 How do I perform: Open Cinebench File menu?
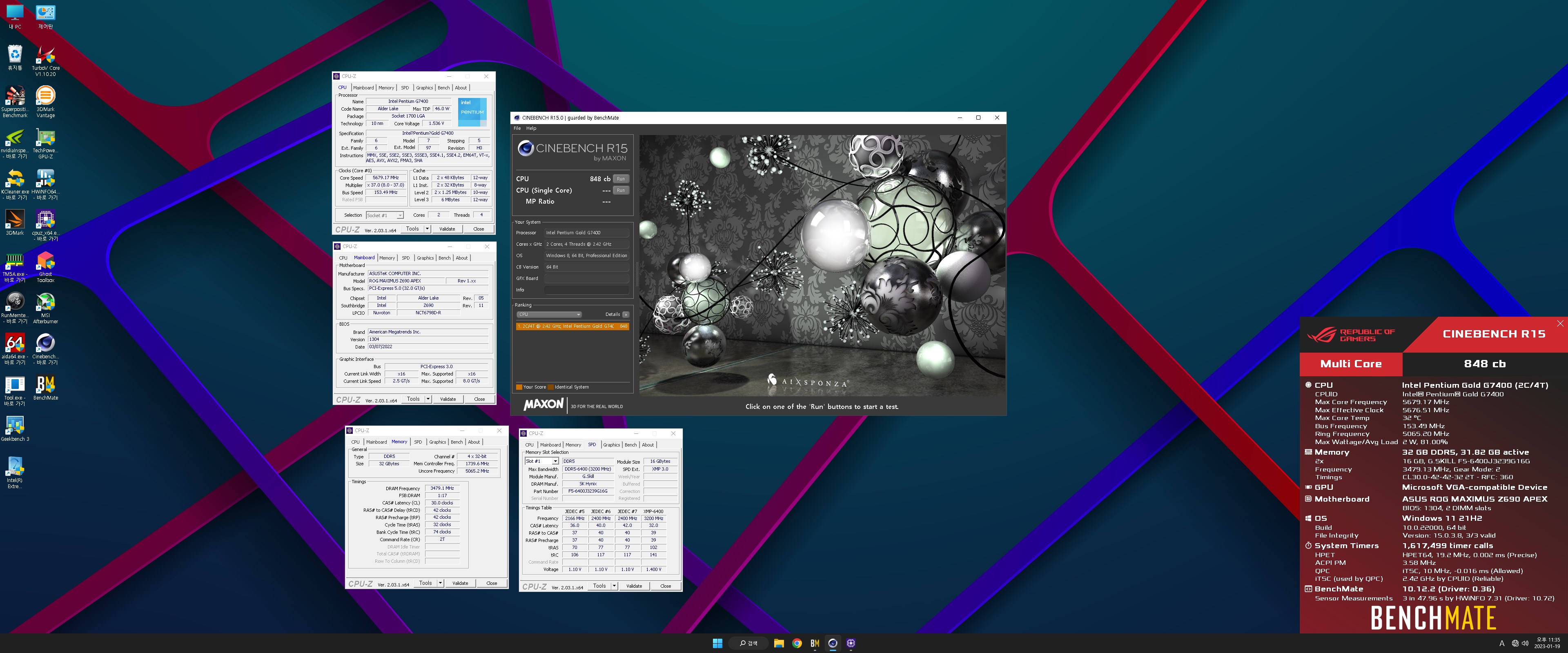[517, 129]
